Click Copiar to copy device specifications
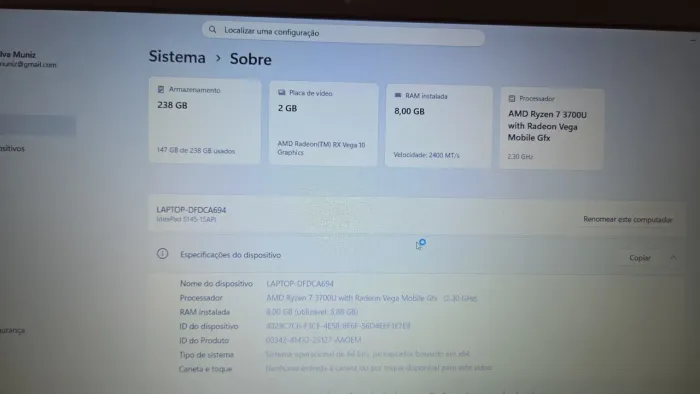 pyautogui.click(x=640, y=258)
